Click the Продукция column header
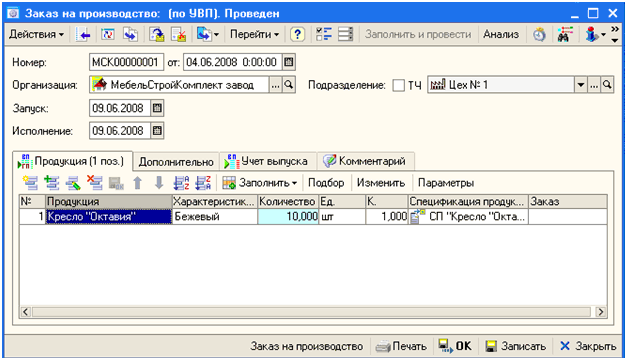This screenshot has height=360, width=627. tap(109, 202)
